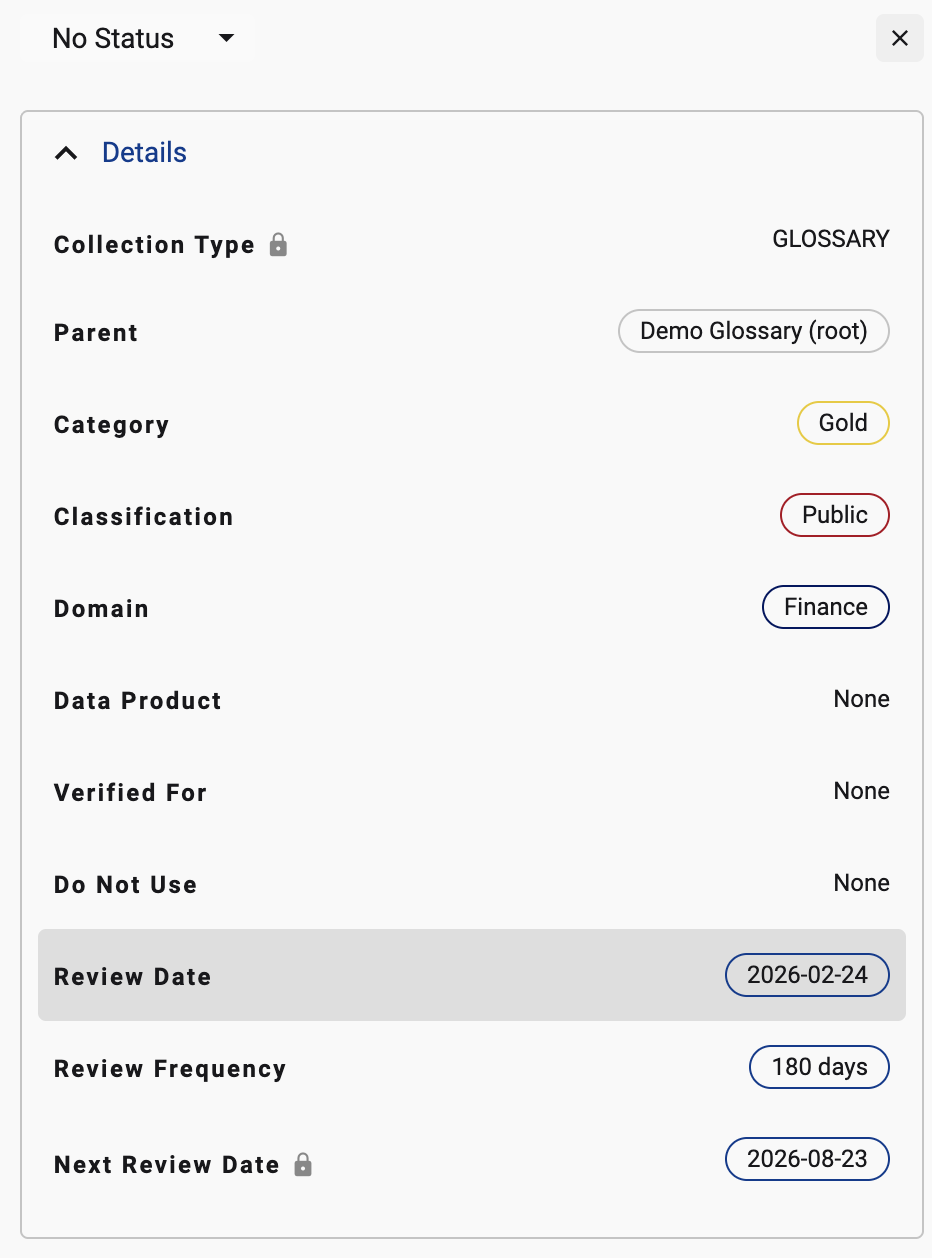The height and width of the screenshot is (1258, 932).
Task: Click the 2026-08-23 Next Review Date chip
Action: pos(806,1159)
